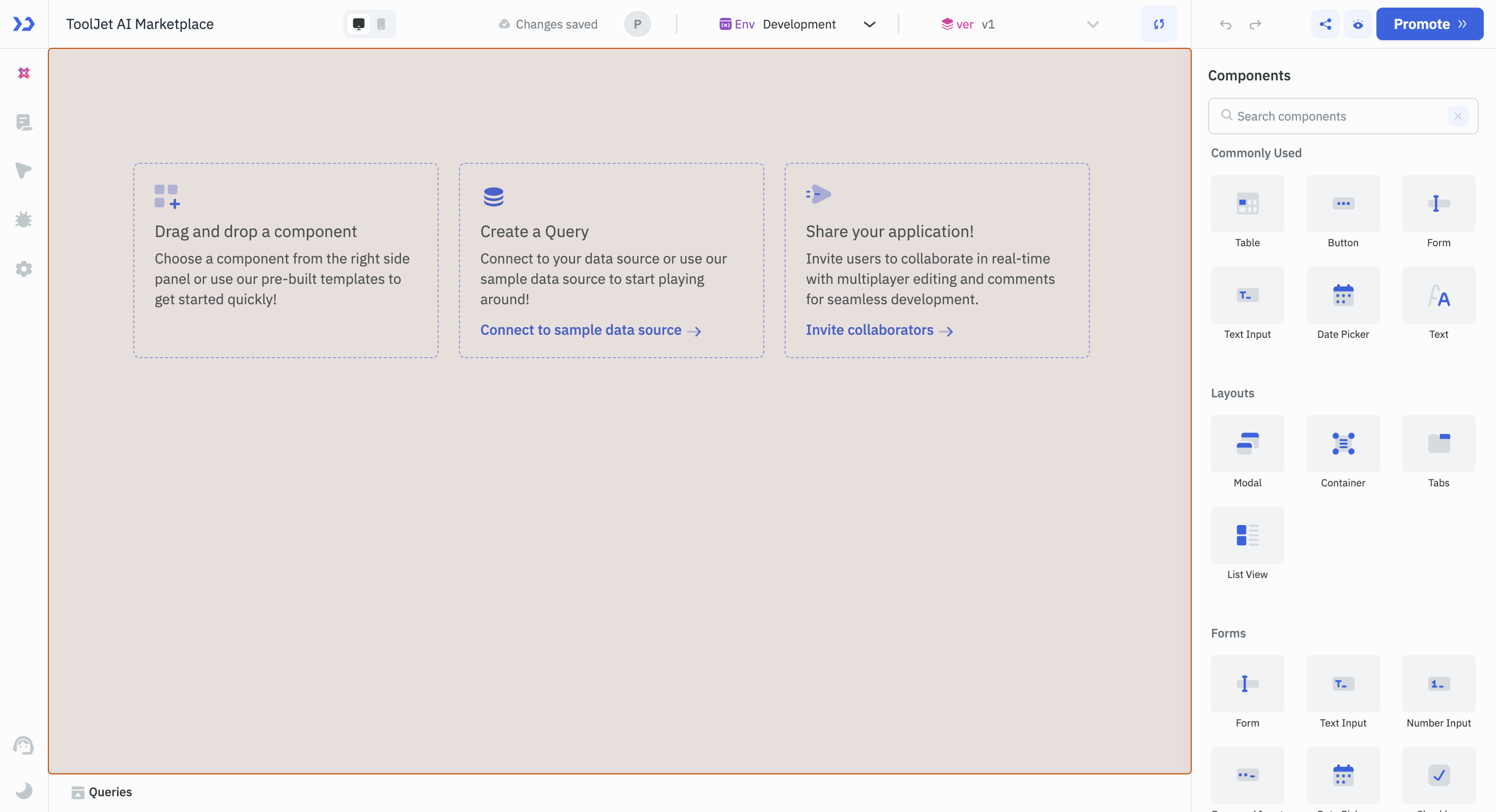
Task: Click the Connect to sample data source link
Action: 580,330
